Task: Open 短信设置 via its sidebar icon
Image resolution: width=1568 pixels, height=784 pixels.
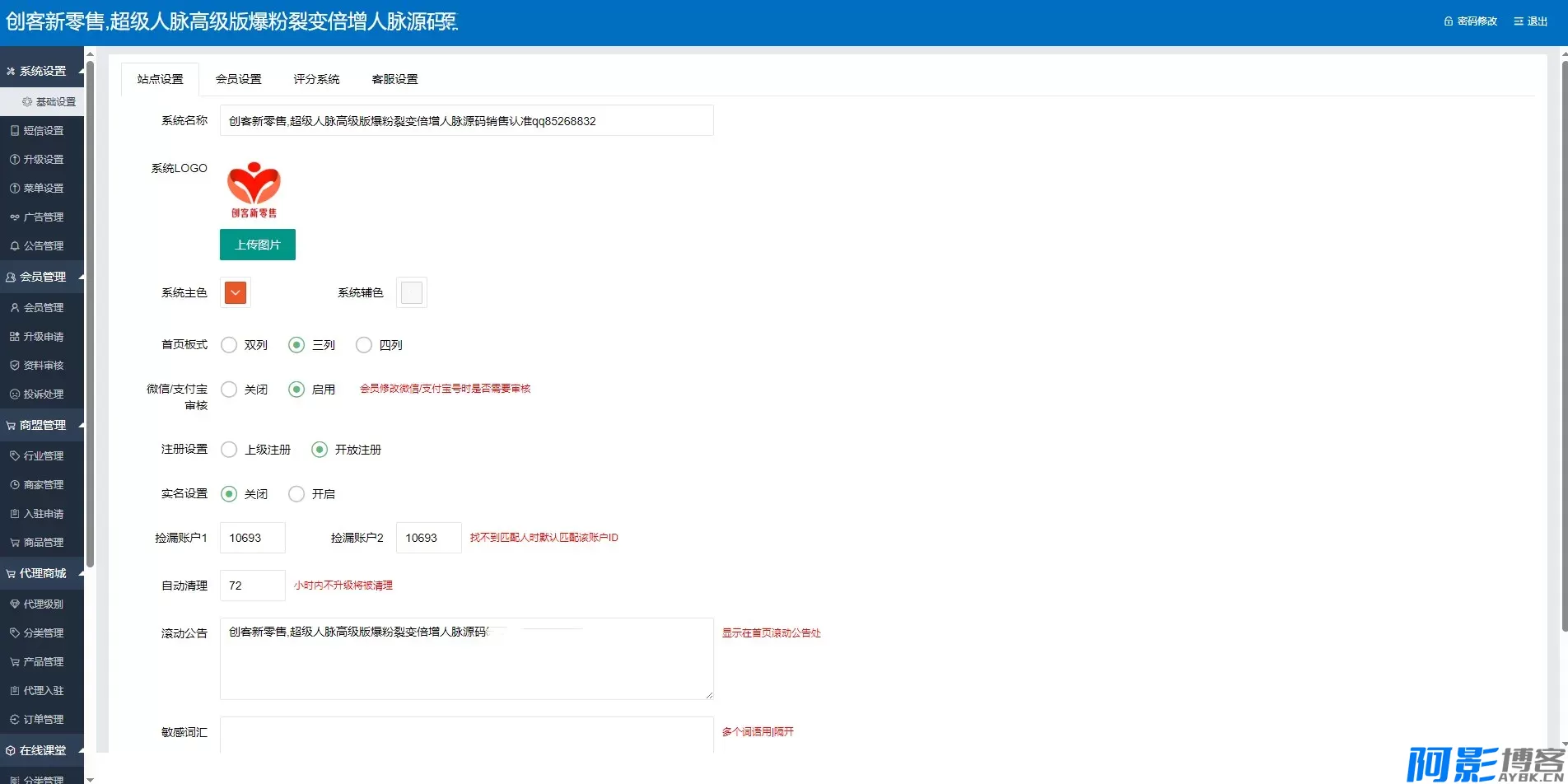Action: coord(15,131)
